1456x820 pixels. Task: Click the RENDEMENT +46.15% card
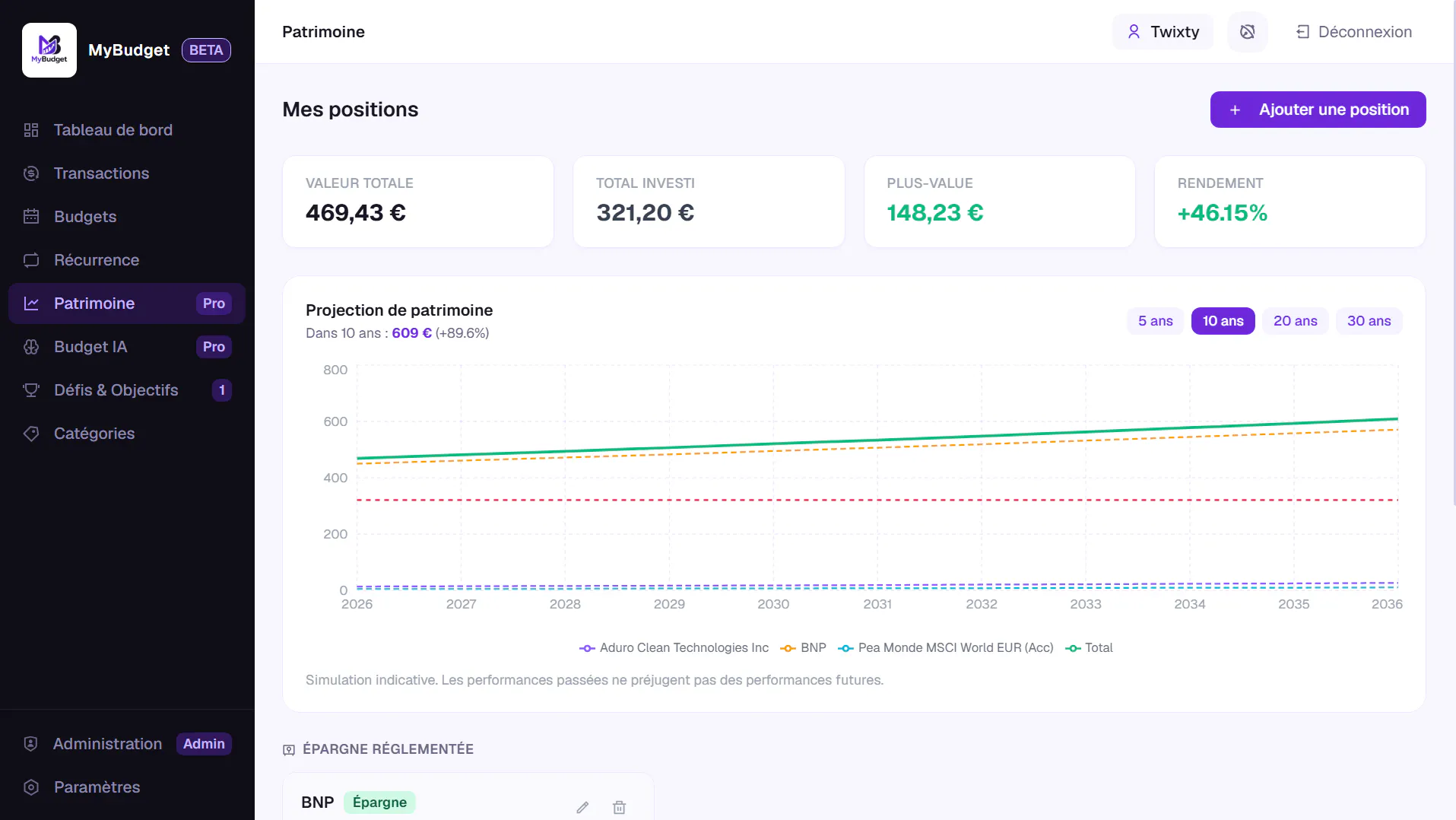(1289, 202)
